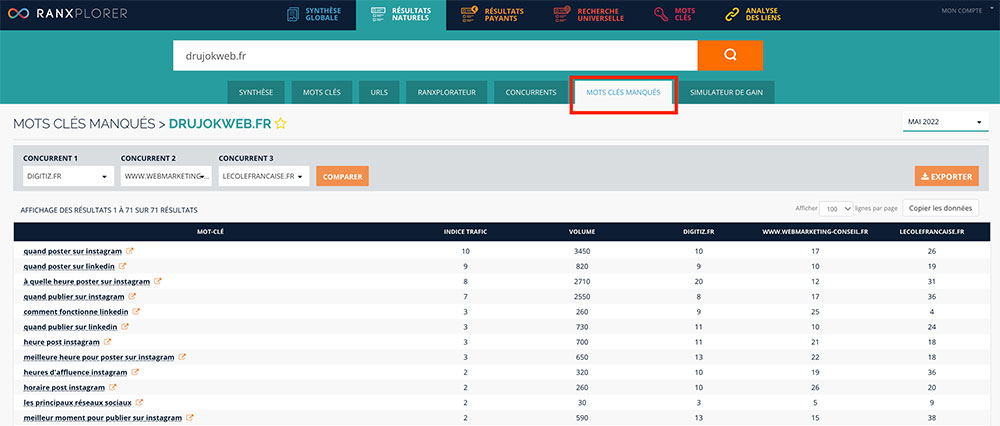The height and width of the screenshot is (426, 1000).
Task: Open the Analyse des Liens section
Action: [x=753, y=14]
